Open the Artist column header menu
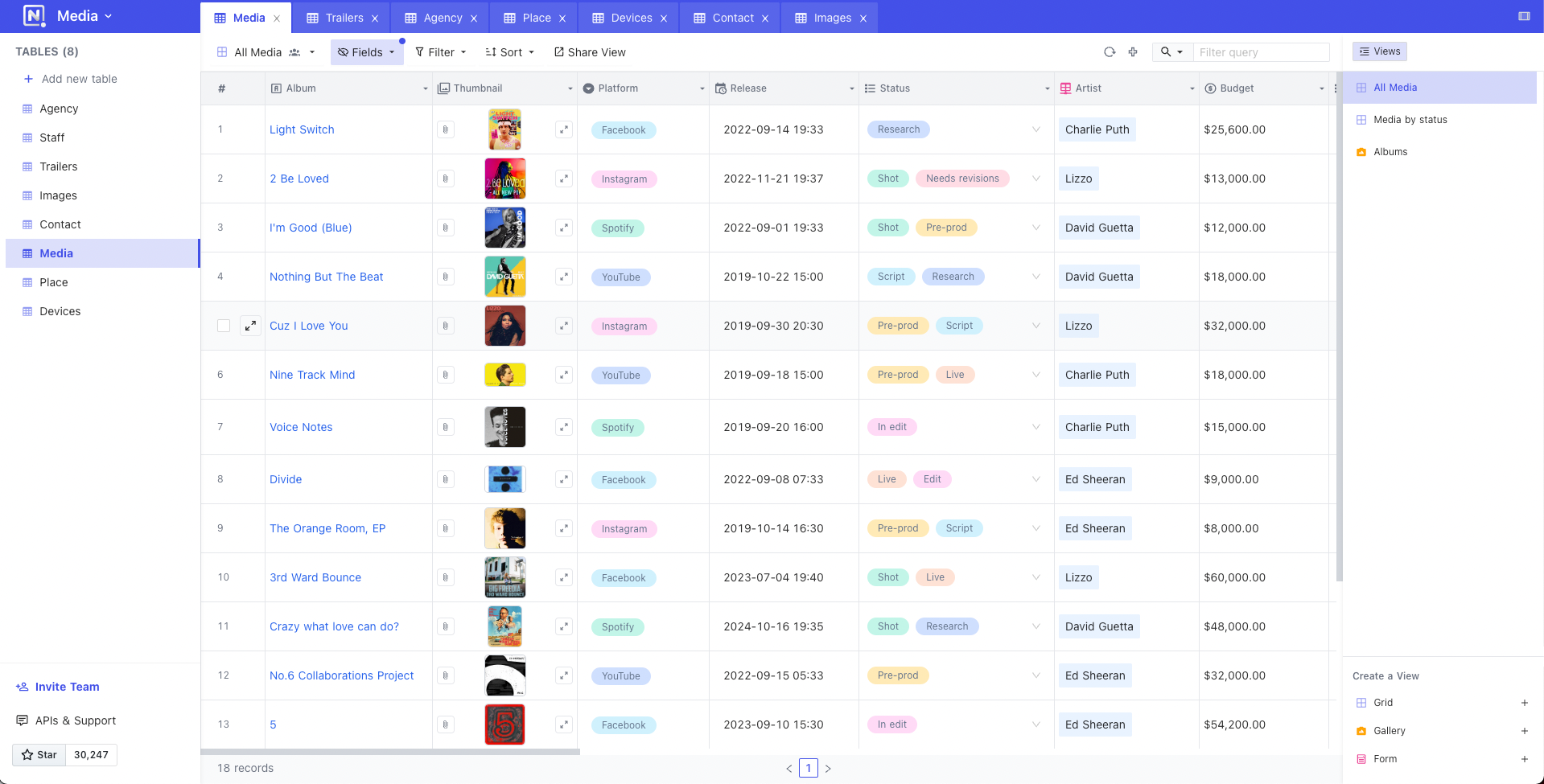This screenshot has height=784, width=1544. coord(1192,88)
